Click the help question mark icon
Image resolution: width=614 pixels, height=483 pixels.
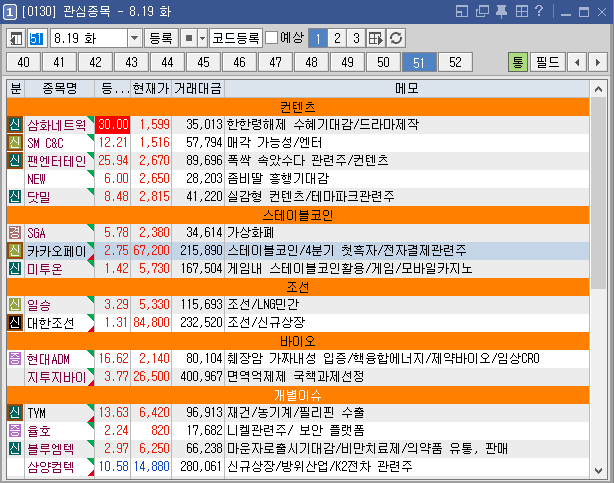coord(539,11)
